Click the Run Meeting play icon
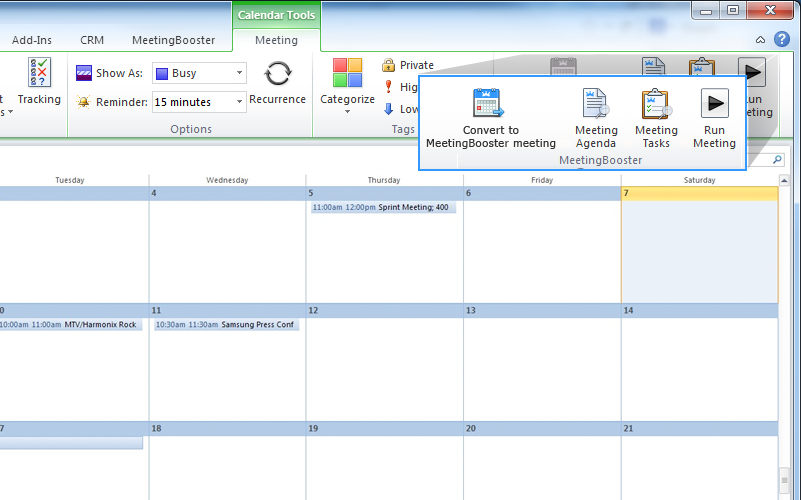 714,103
